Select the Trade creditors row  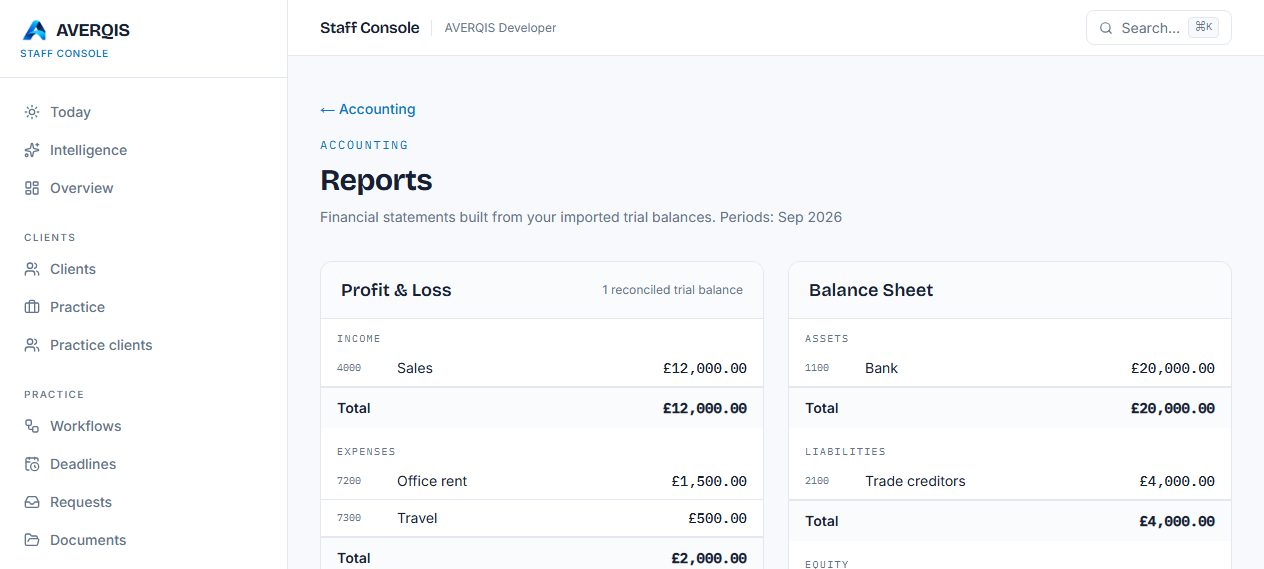1010,481
